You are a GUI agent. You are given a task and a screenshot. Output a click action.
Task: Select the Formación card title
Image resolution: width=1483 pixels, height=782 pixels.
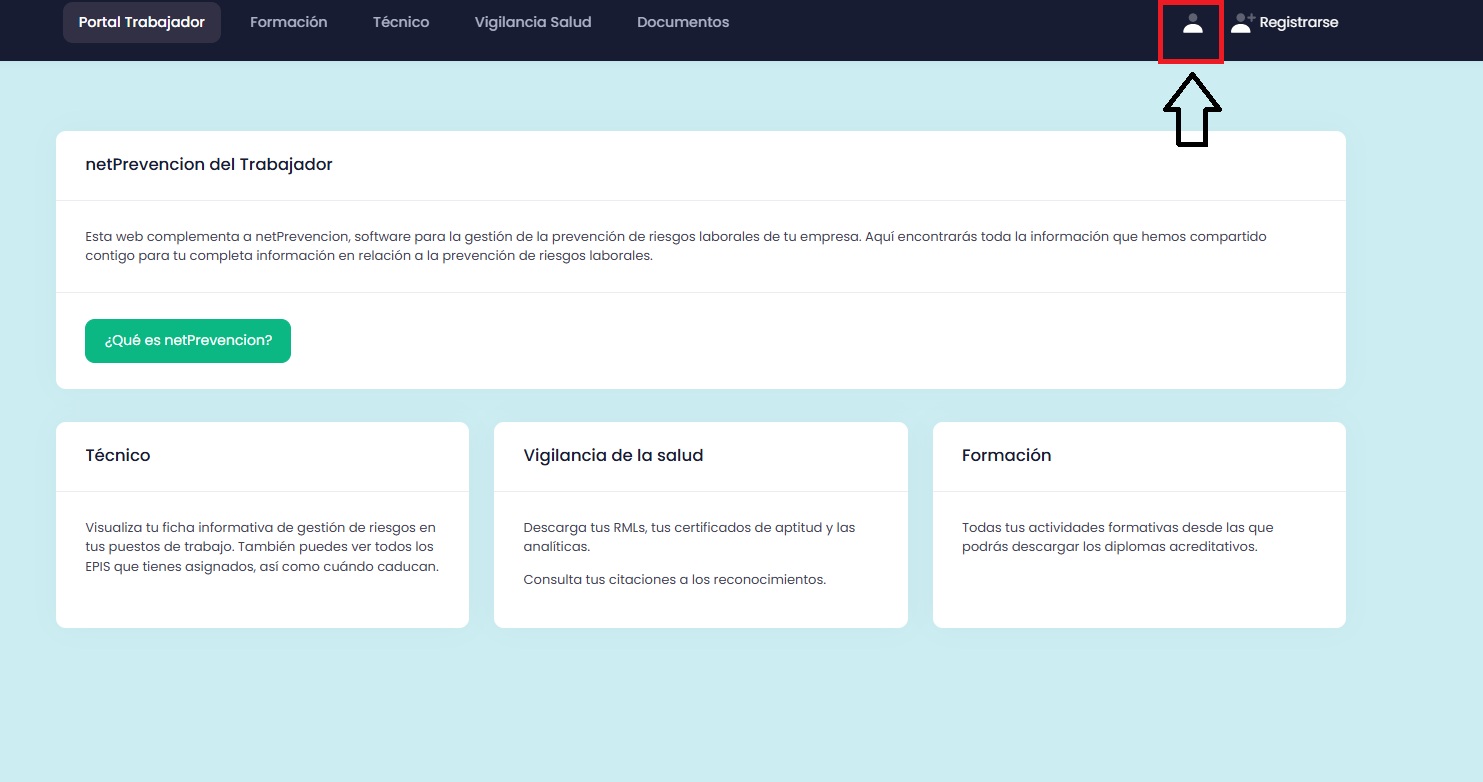(1006, 455)
